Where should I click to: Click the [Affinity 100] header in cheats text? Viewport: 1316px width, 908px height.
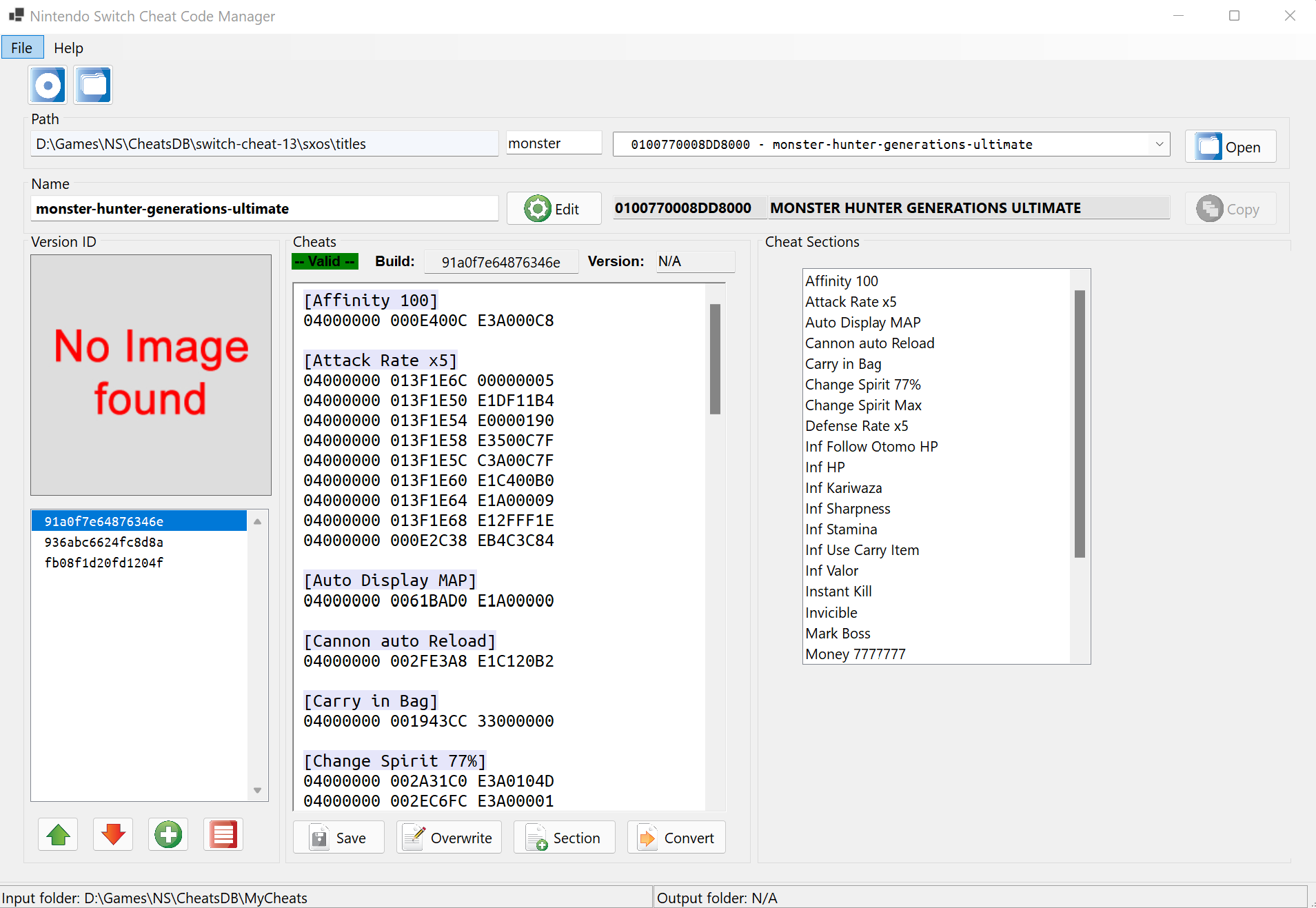click(x=371, y=300)
